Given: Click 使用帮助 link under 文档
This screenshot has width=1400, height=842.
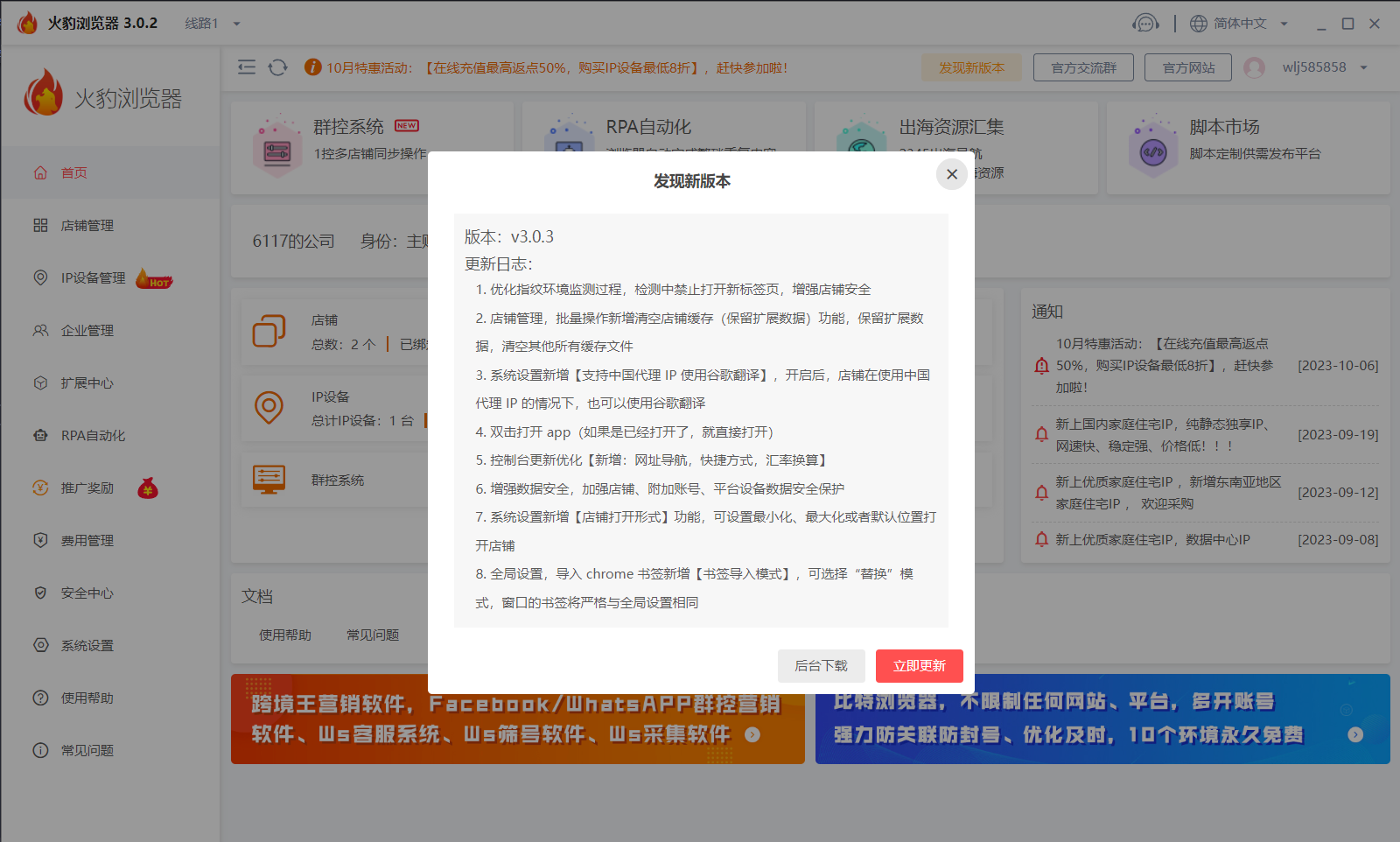Looking at the screenshot, I should tap(285, 635).
